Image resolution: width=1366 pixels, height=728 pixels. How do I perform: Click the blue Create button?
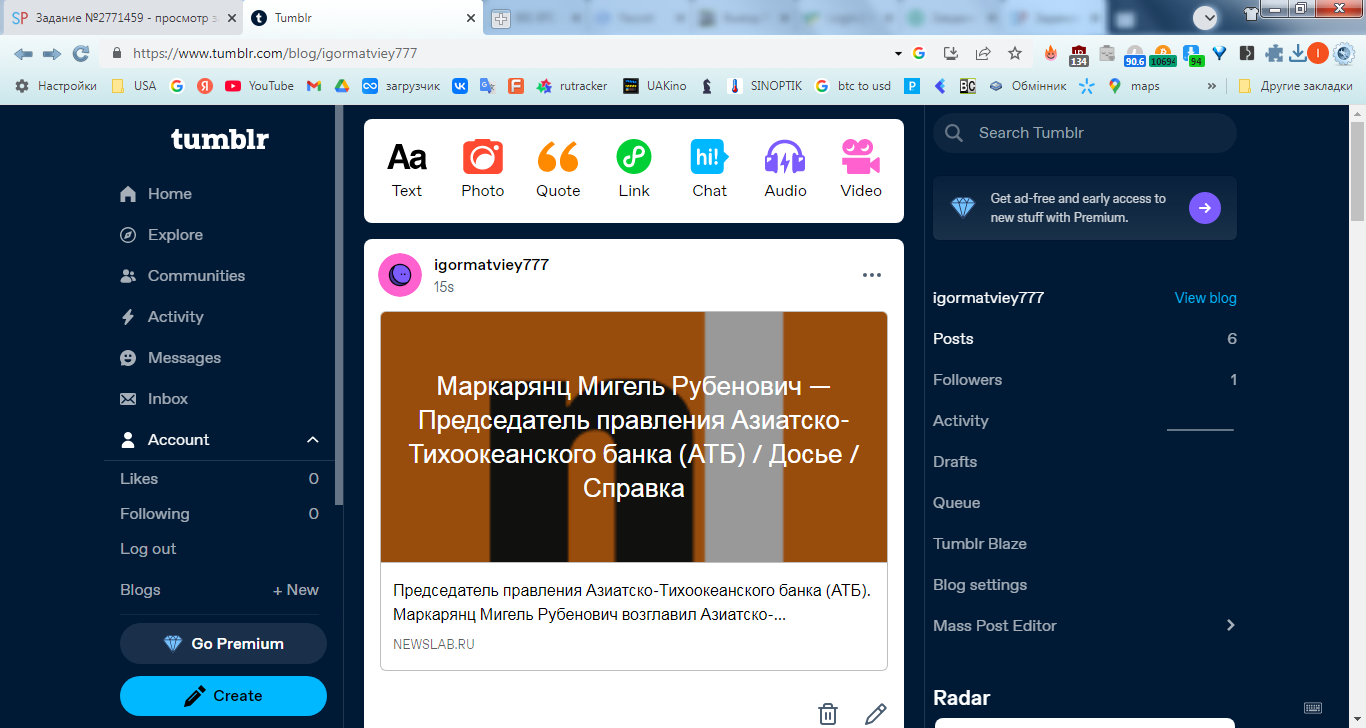[x=223, y=696]
